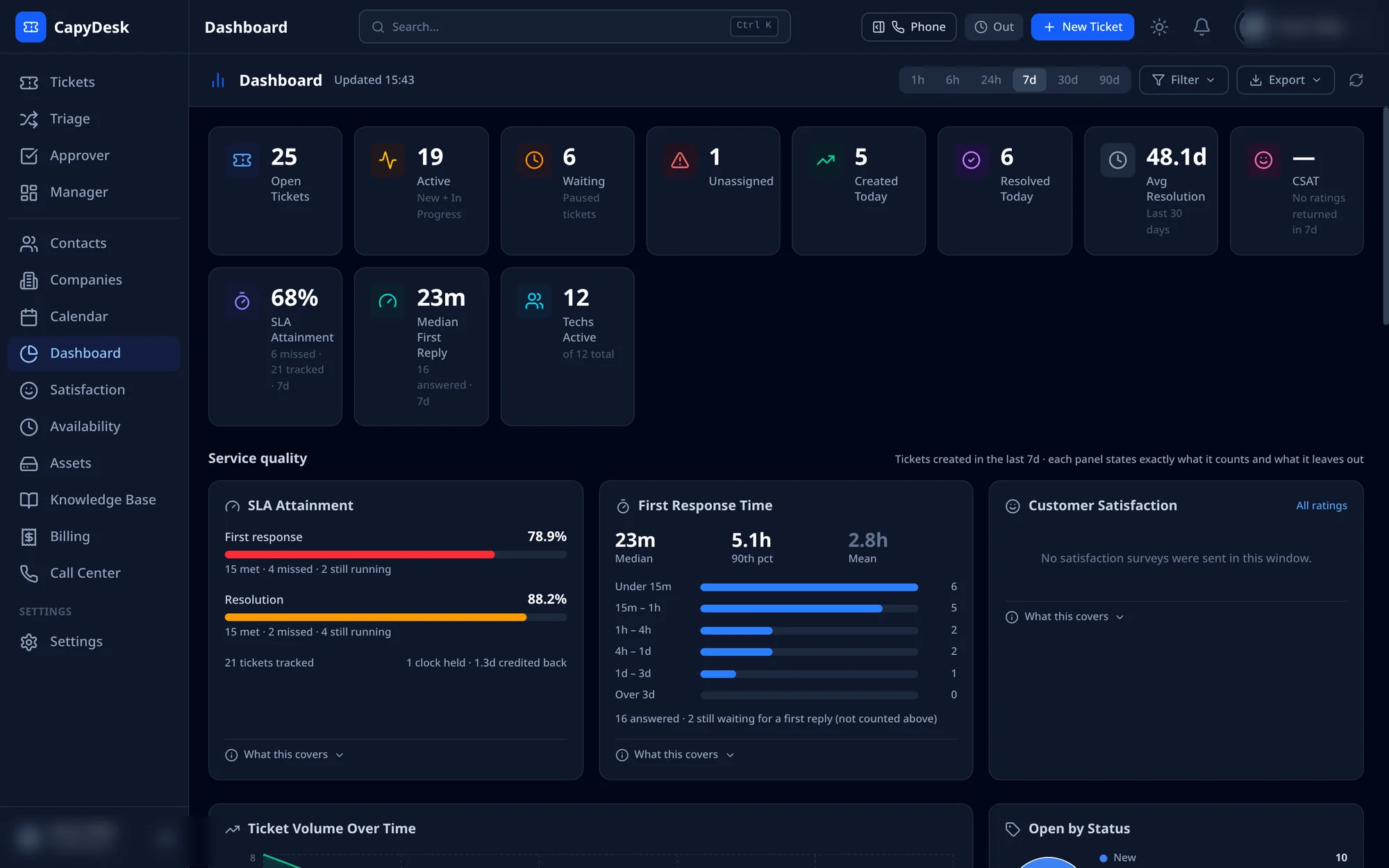Select the 6h time range
Viewport: 1389px width, 868px height.
pyautogui.click(x=952, y=80)
